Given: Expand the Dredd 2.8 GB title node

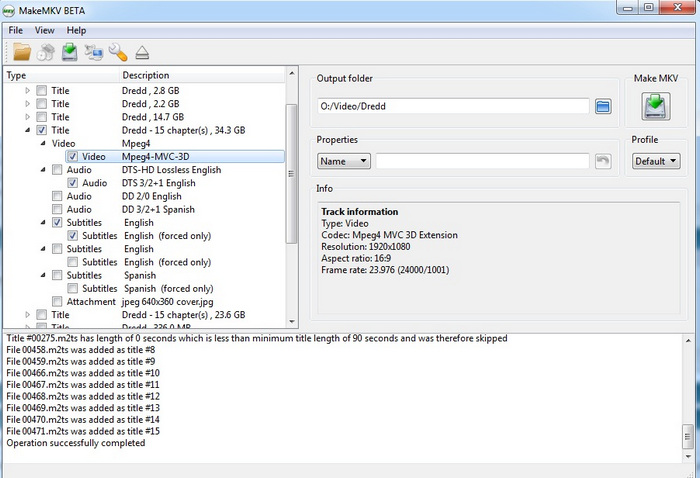Looking at the screenshot, I should click(x=28, y=91).
